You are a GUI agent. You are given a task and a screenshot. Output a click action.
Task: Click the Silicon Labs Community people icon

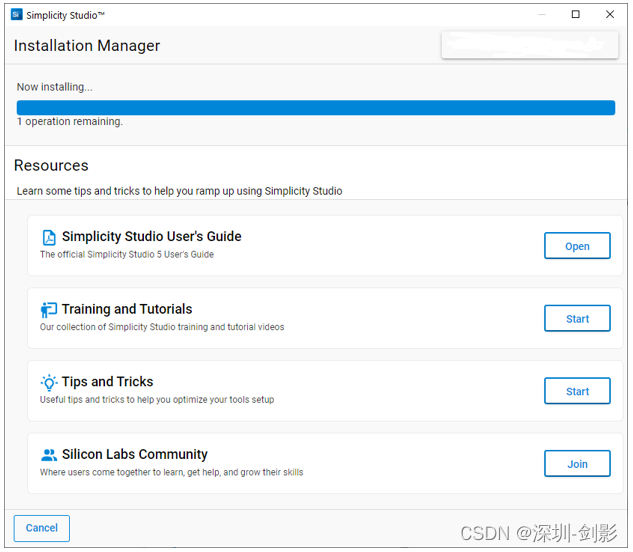click(x=49, y=455)
